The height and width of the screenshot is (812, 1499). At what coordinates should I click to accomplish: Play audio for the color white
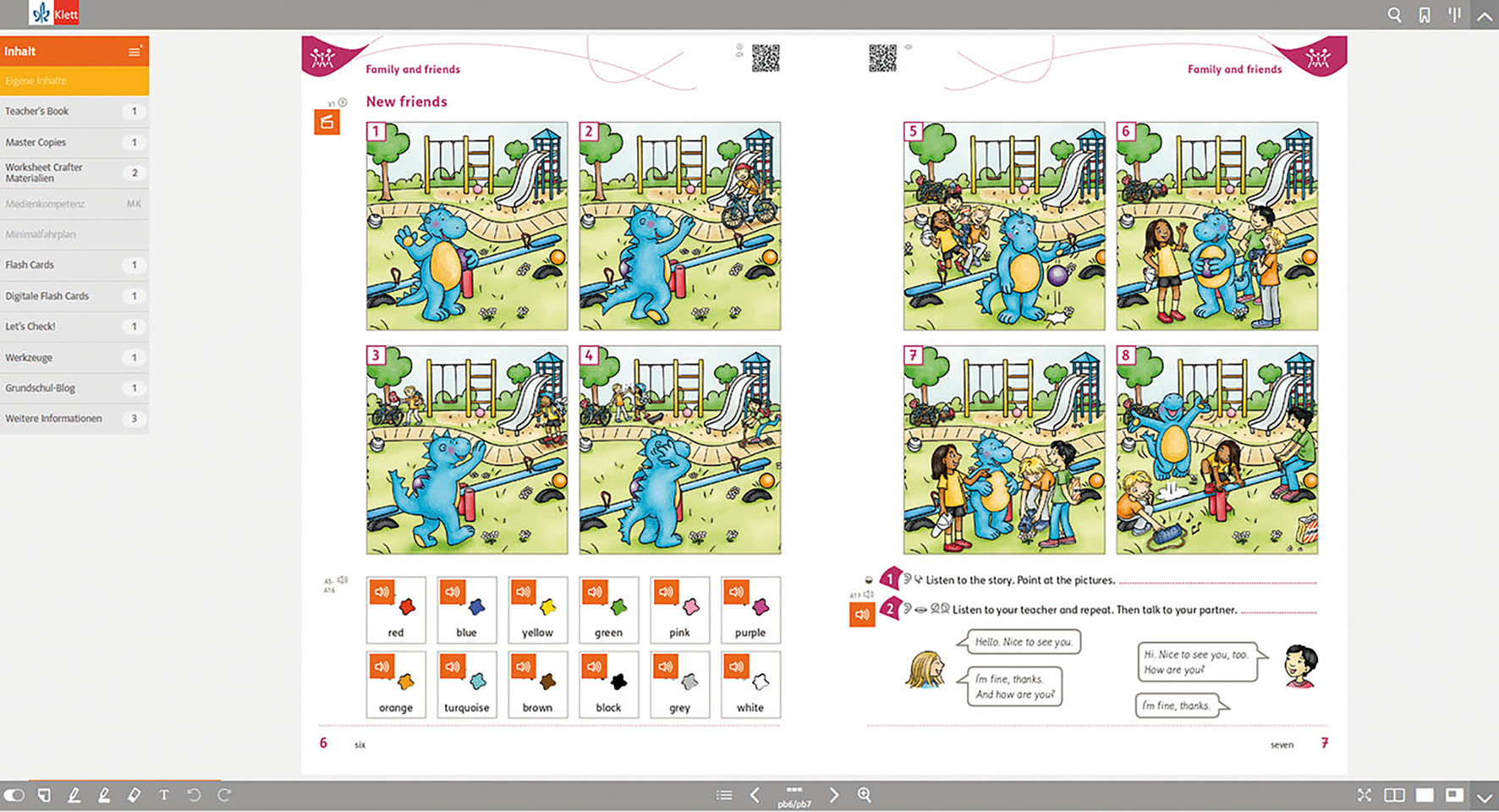(738, 667)
